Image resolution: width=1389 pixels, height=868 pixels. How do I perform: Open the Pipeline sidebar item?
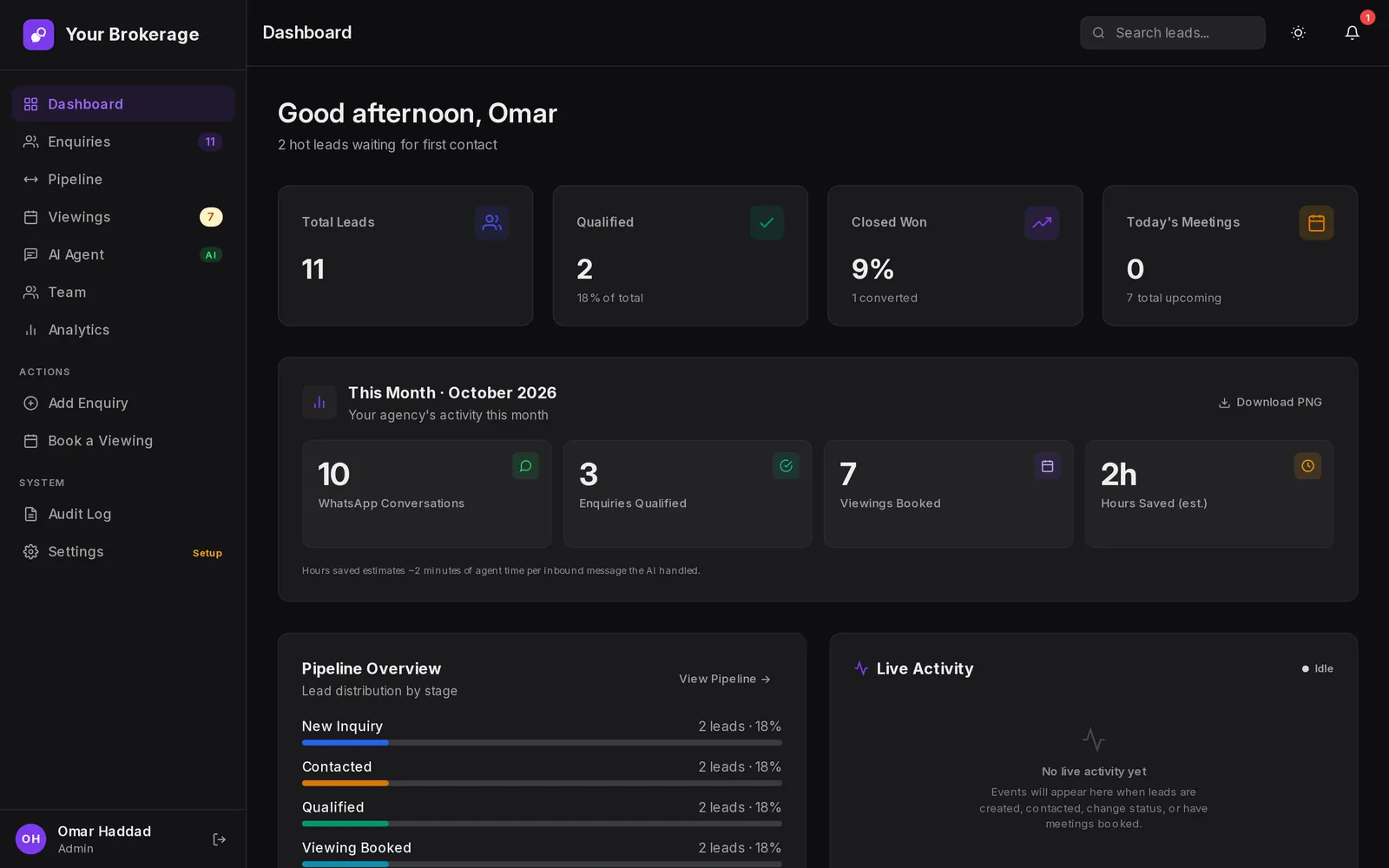click(123, 179)
